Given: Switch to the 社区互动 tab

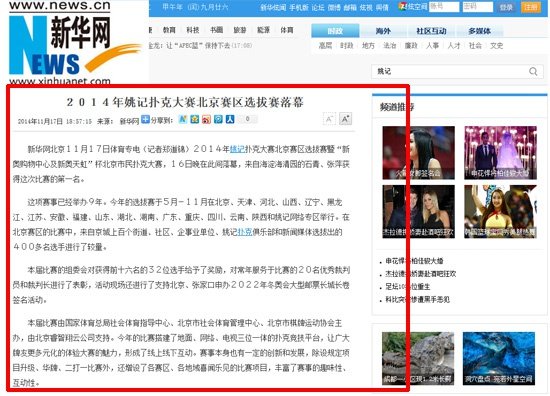Looking at the screenshot, I should [x=431, y=31].
